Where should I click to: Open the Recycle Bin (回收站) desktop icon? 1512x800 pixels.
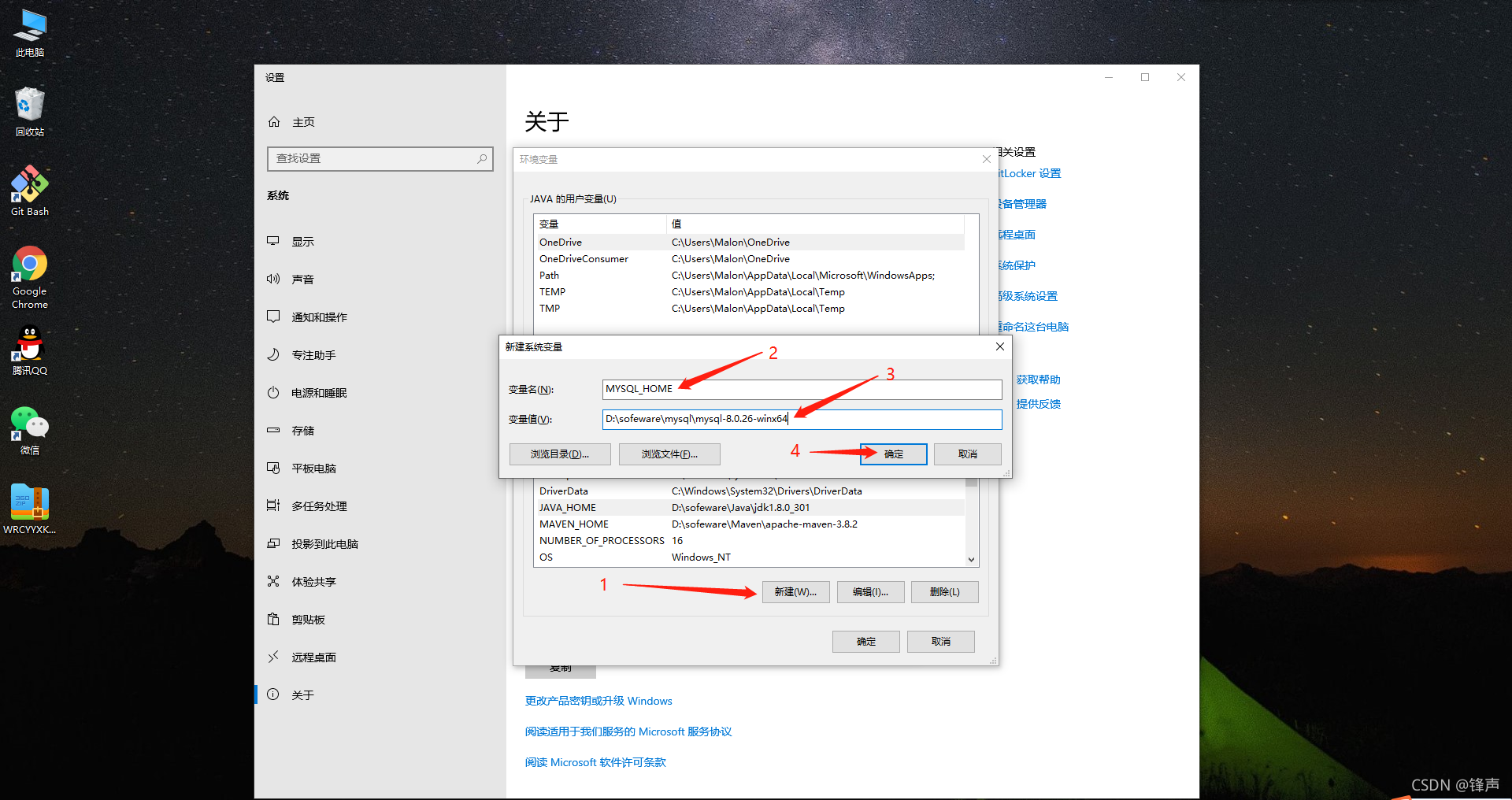[30, 112]
